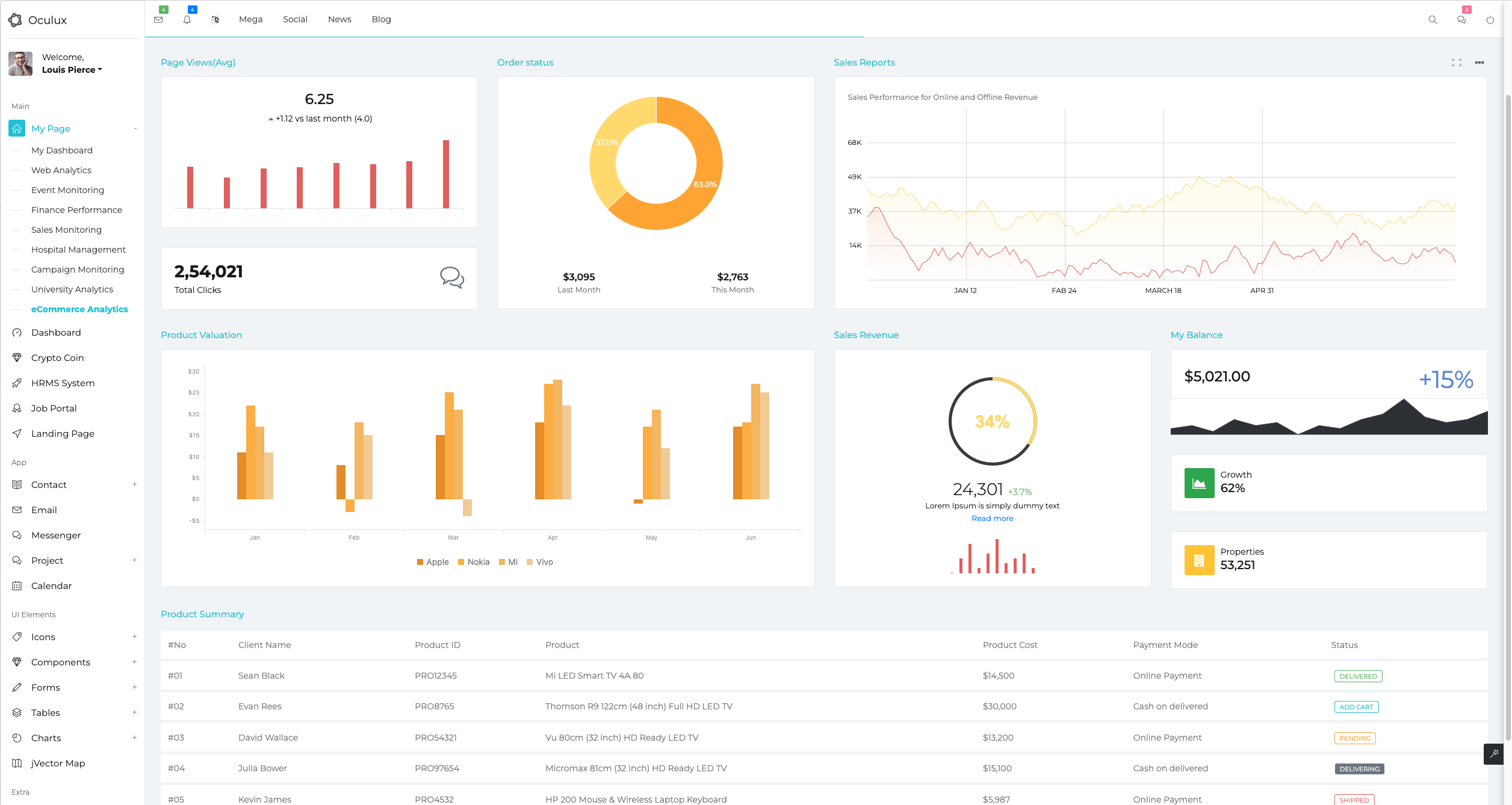
Task: Click the Landing Page paper plane icon
Action: 17,434
